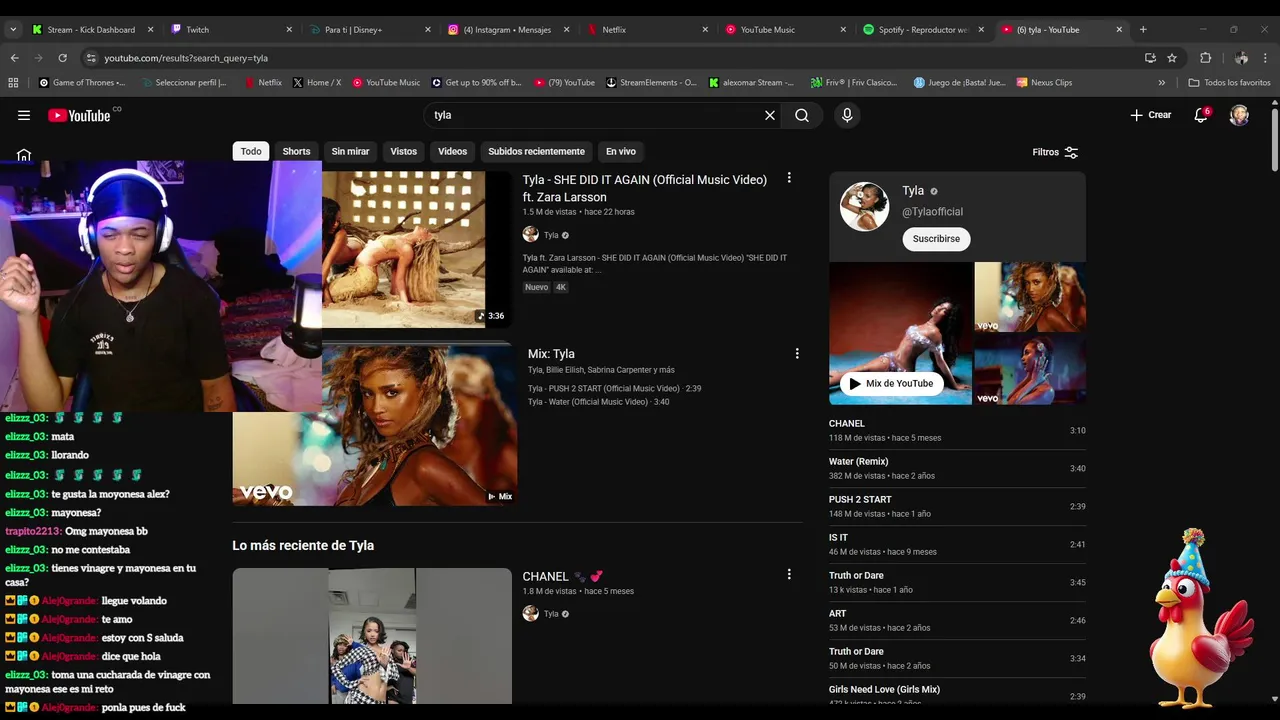
Task: Switch to the Para ti | Disney+ tab
Action: (x=370, y=30)
